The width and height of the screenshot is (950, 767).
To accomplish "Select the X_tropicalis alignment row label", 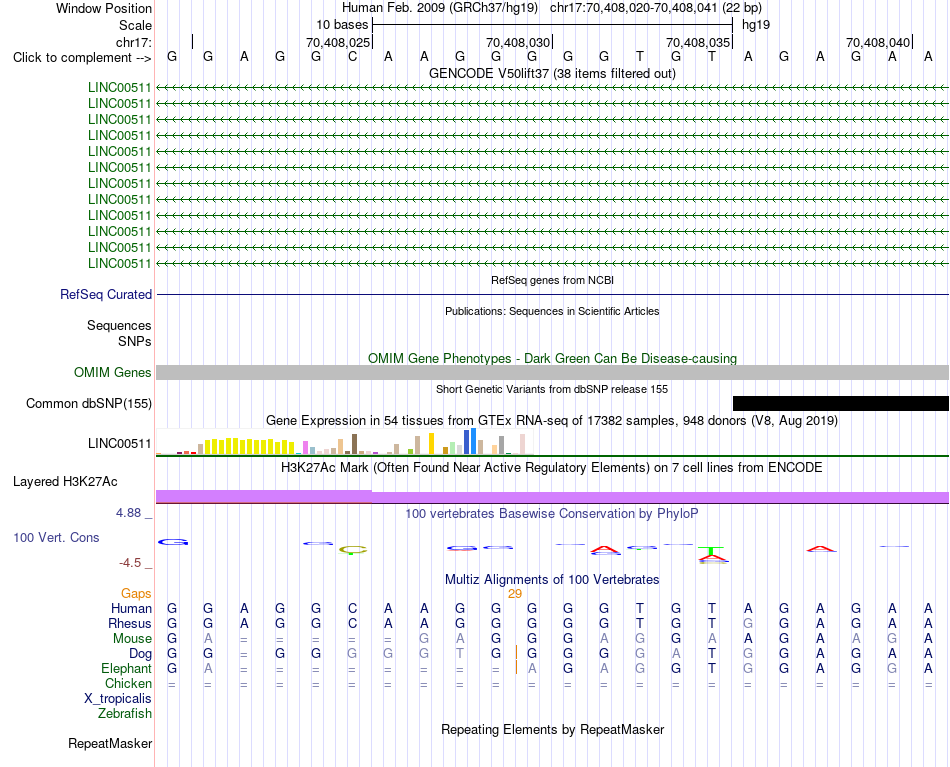I will click(x=118, y=699).
